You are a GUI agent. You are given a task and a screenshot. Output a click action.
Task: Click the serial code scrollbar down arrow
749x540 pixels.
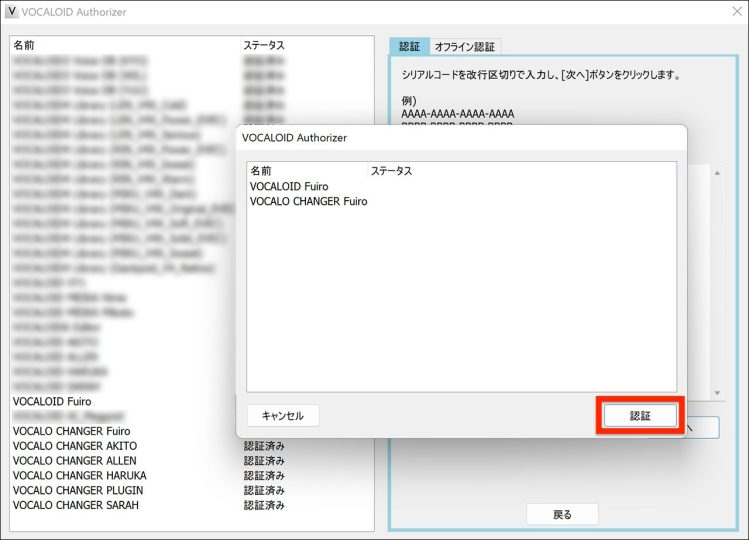[716, 393]
